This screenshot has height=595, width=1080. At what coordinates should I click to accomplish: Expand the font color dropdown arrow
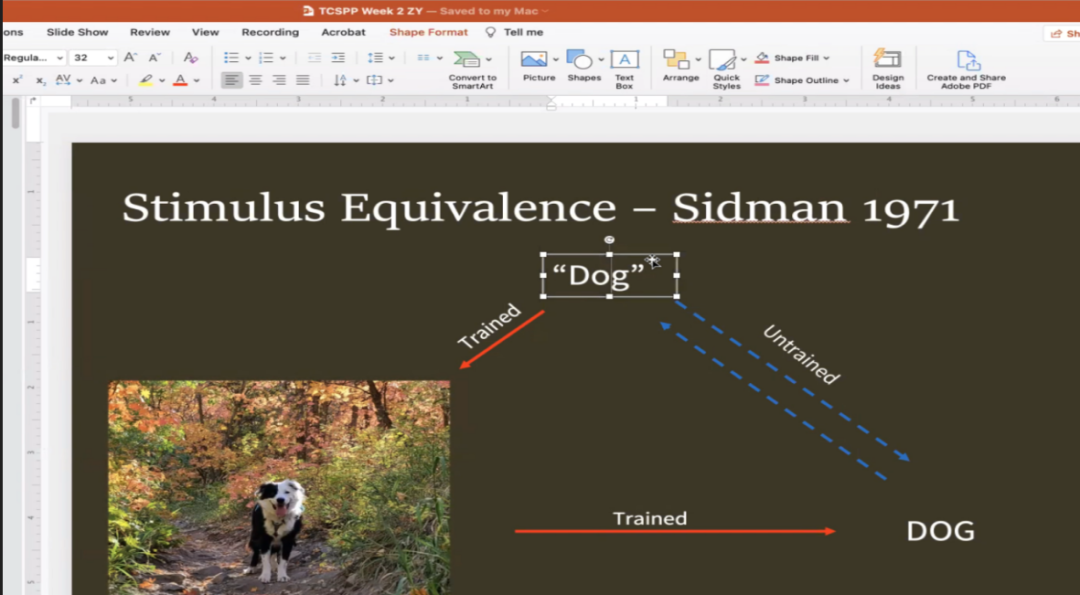point(196,81)
